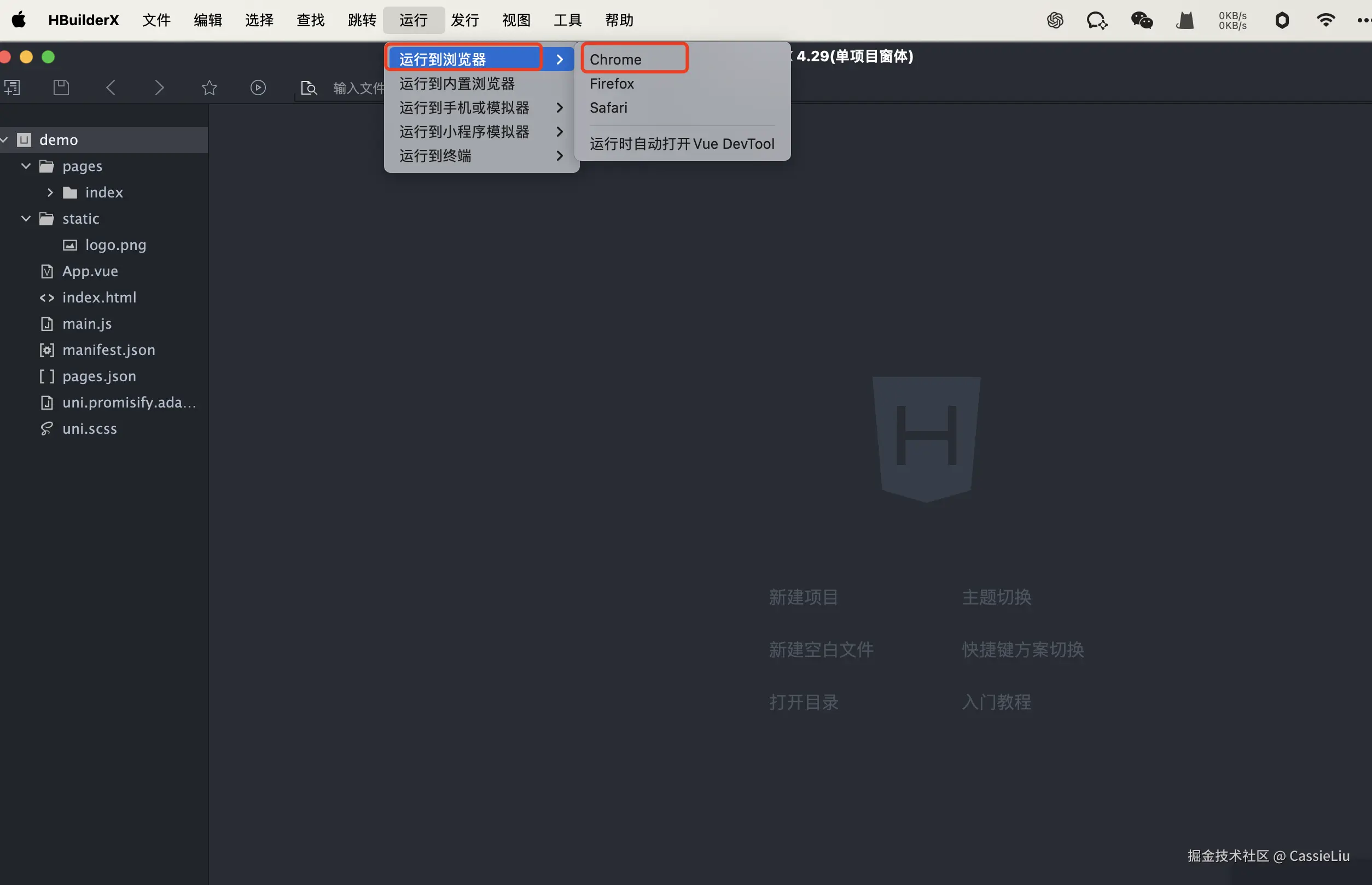
Task: Open WeChat from the menu bar
Action: point(1142,21)
